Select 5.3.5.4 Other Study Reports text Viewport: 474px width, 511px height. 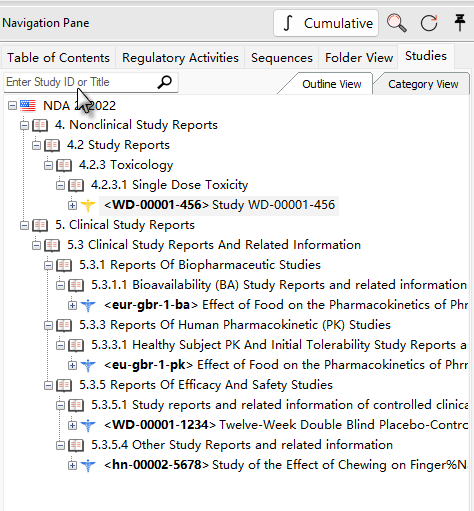click(242, 445)
